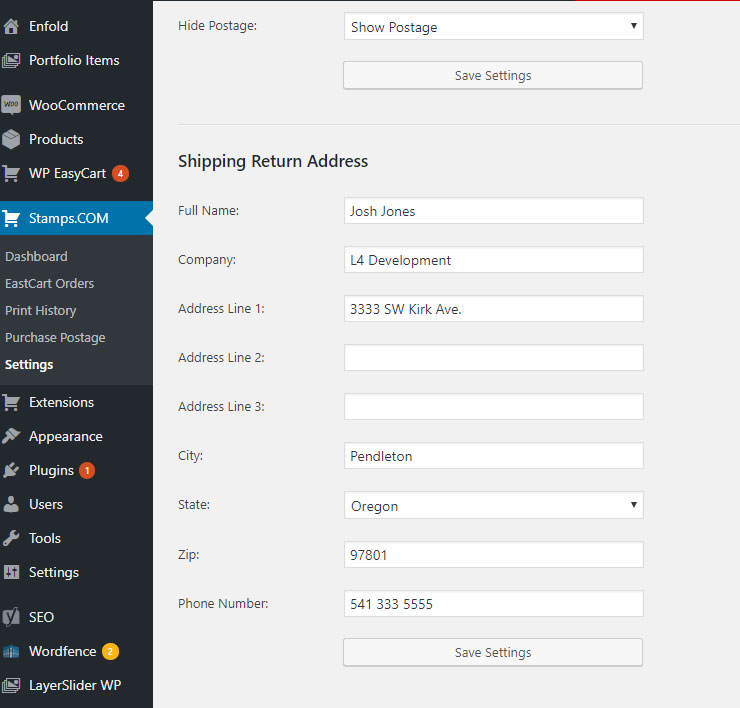Screen dimensions: 740x708
Task: Click the Portfolio Items icon
Action: pyautogui.click(x=11, y=60)
